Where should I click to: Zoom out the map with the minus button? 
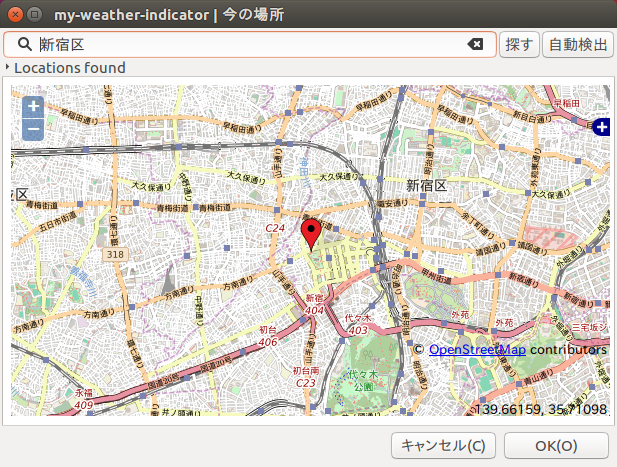coord(33,129)
